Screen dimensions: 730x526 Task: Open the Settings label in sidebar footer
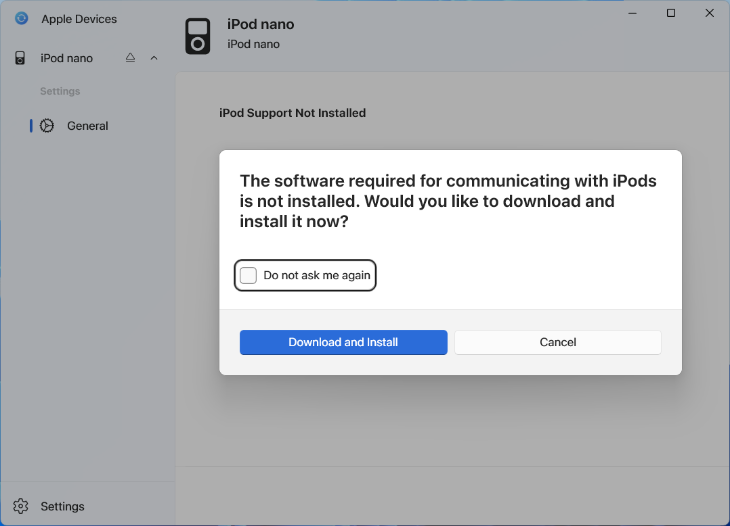click(x=62, y=506)
